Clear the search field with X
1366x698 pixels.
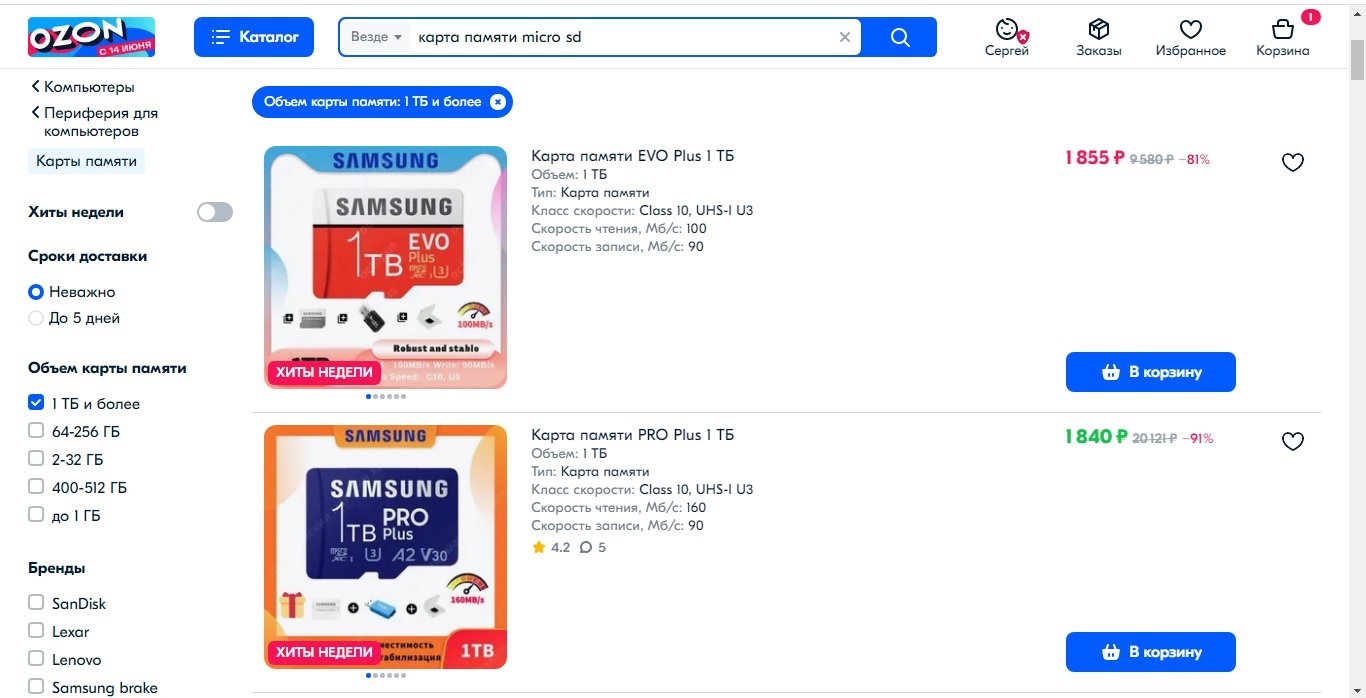click(845, 37)
